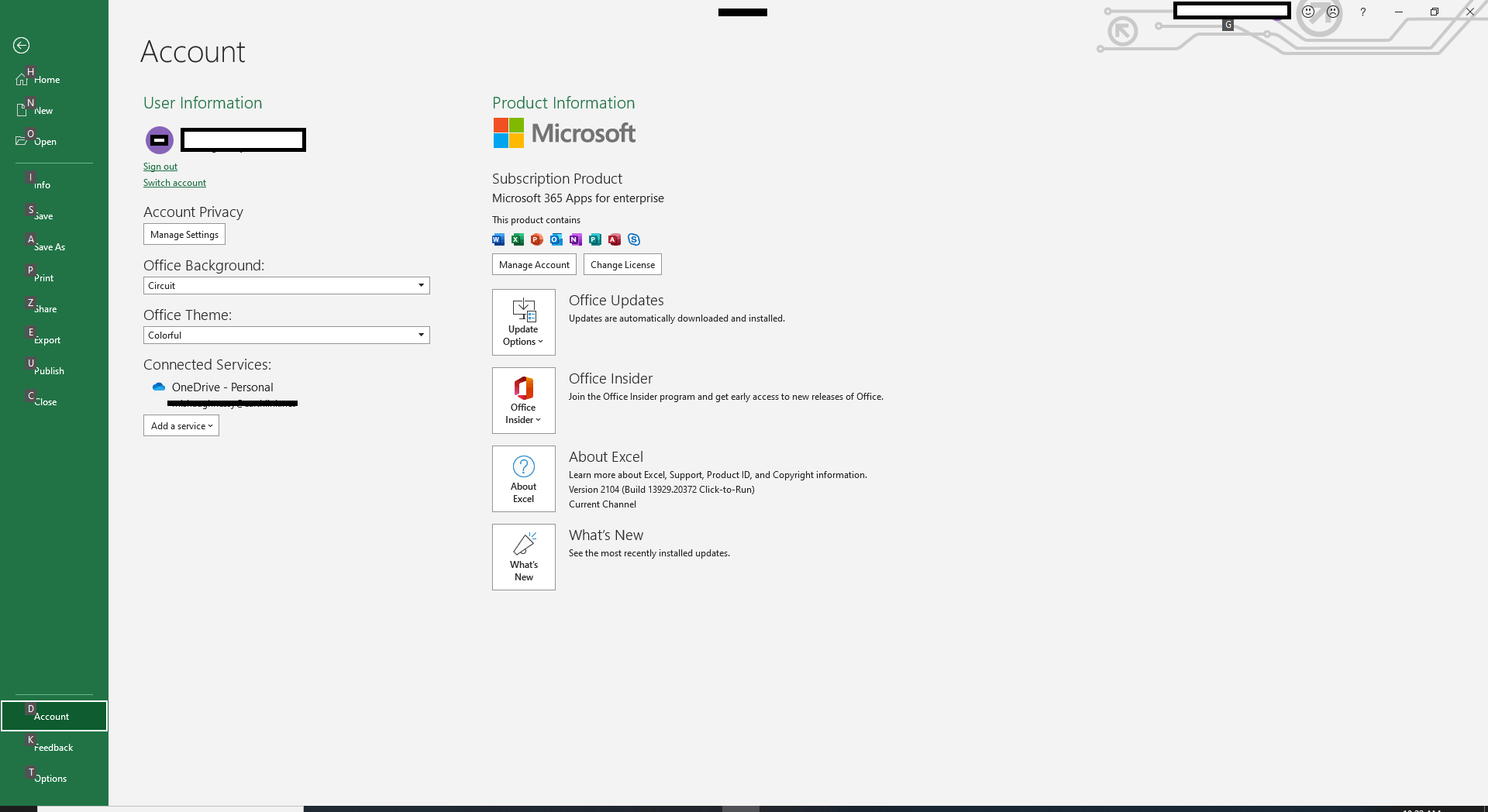Click the back arrow to return to workbook
The height and width of the screenshot is (812, 1488).
tap(22, 46)
